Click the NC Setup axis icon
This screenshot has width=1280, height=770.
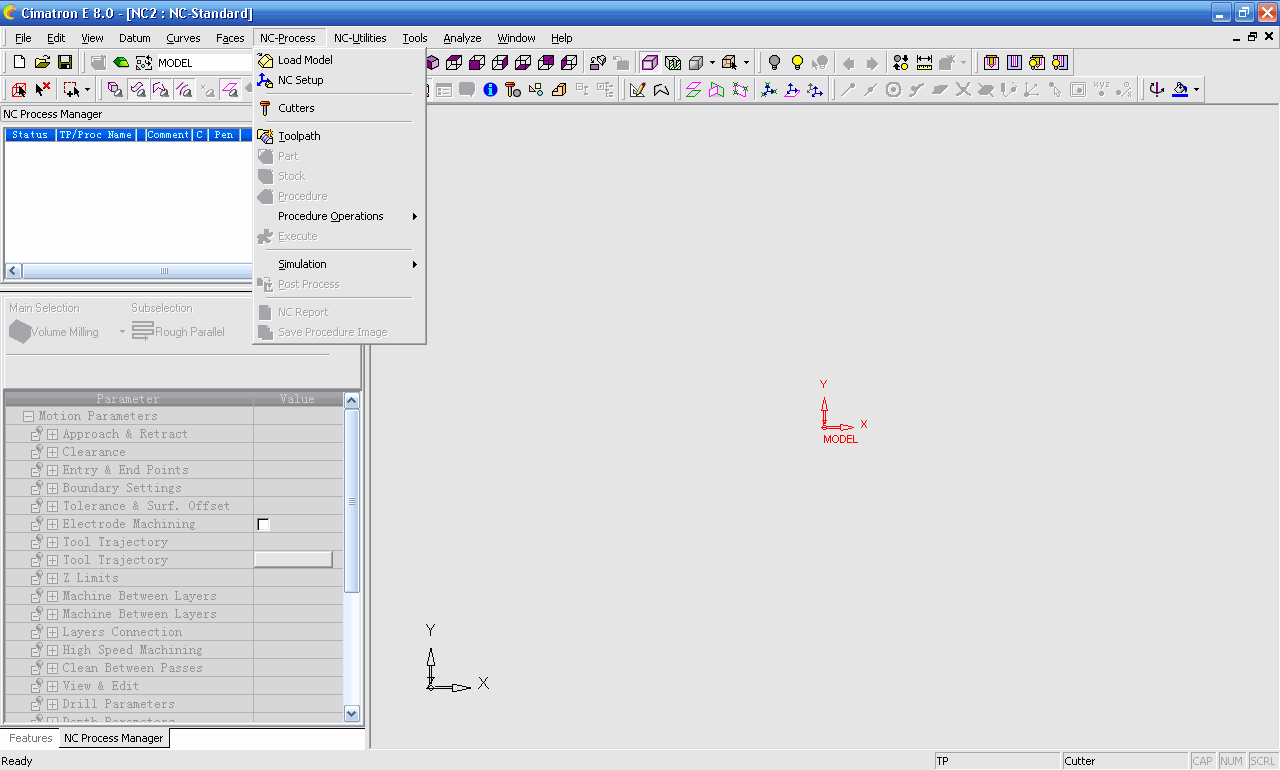point(265,80)
